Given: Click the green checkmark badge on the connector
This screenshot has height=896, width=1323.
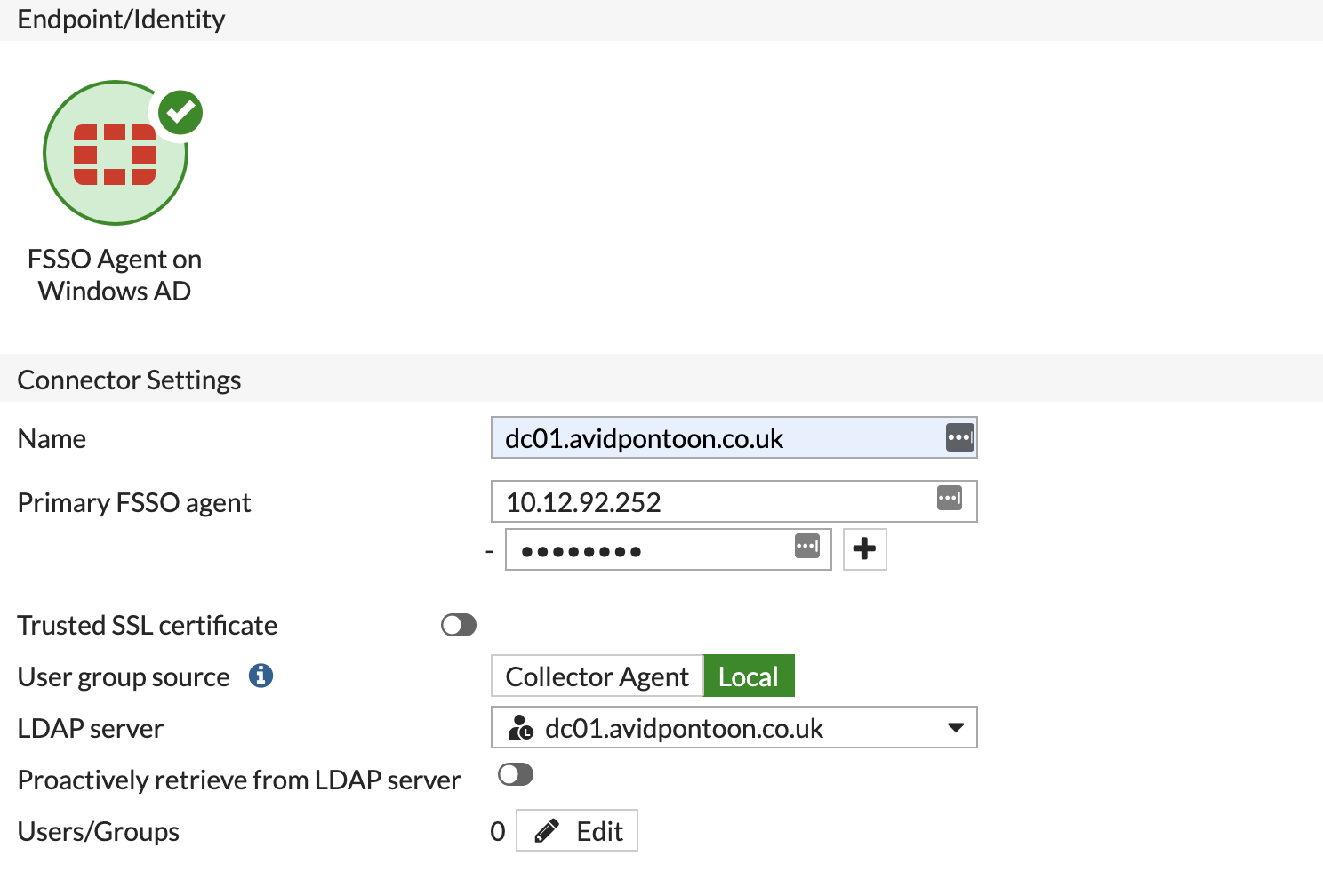Looking at the screenshot, I should [x=180, y=112].
